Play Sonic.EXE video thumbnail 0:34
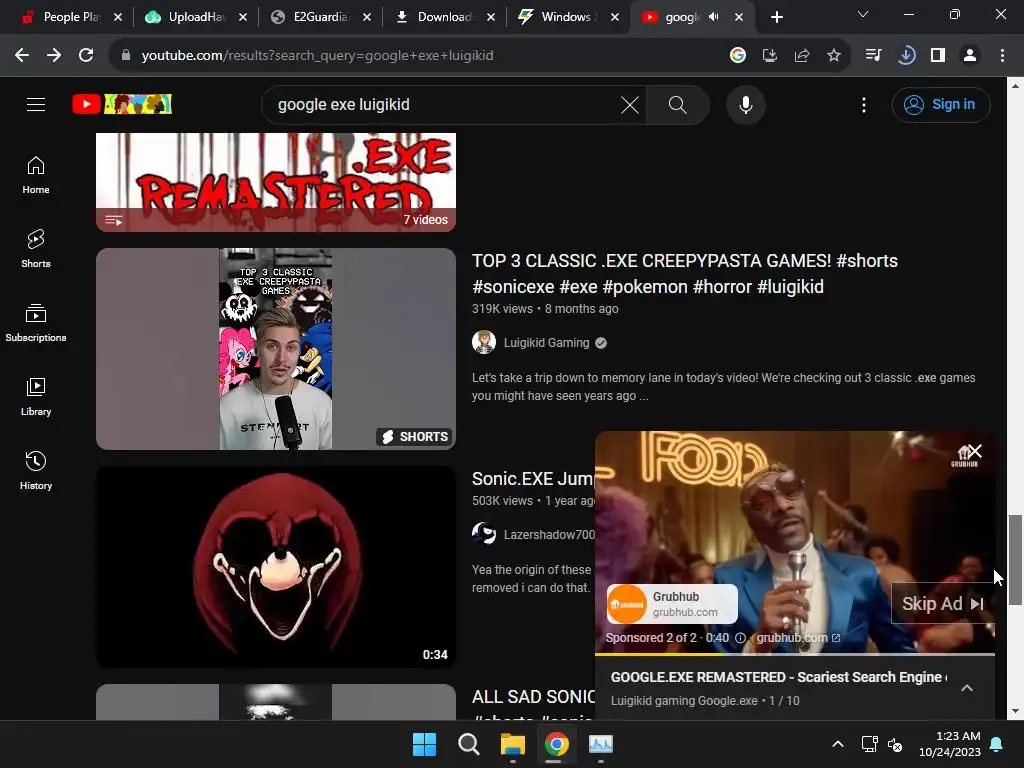 click(x=276, y=567)
